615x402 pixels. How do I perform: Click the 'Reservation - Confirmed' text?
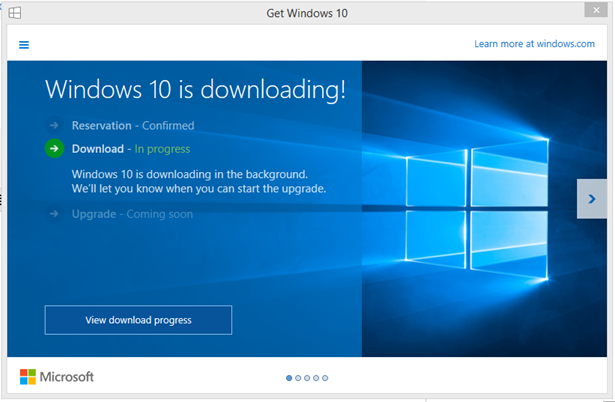pyautogui.click(x=133, y=126)
